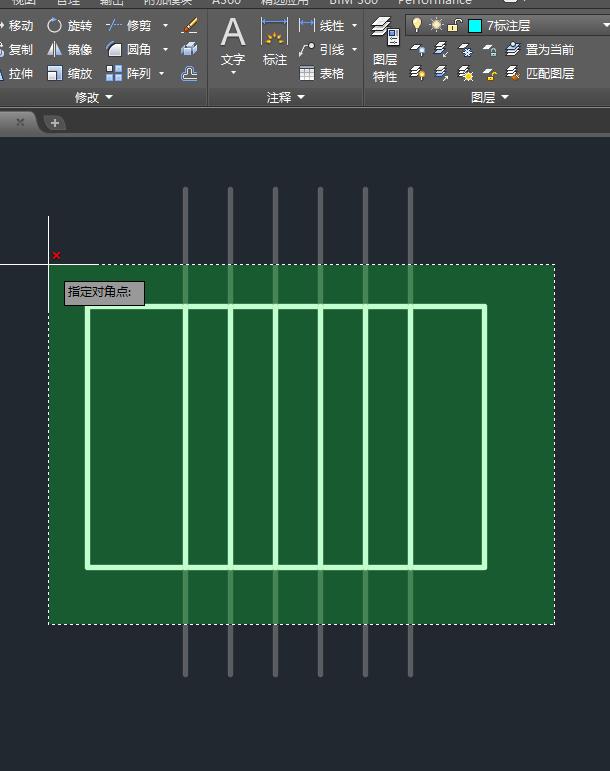Click the Isolate layer icon (second, upper row)
Image resolution: width=610 pixels, height=771 pixels.
point(441,49)
